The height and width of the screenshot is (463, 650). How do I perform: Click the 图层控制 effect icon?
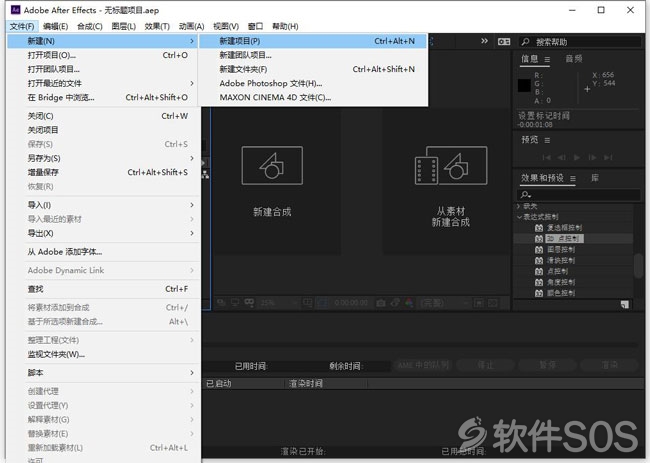tap(538, 250)
